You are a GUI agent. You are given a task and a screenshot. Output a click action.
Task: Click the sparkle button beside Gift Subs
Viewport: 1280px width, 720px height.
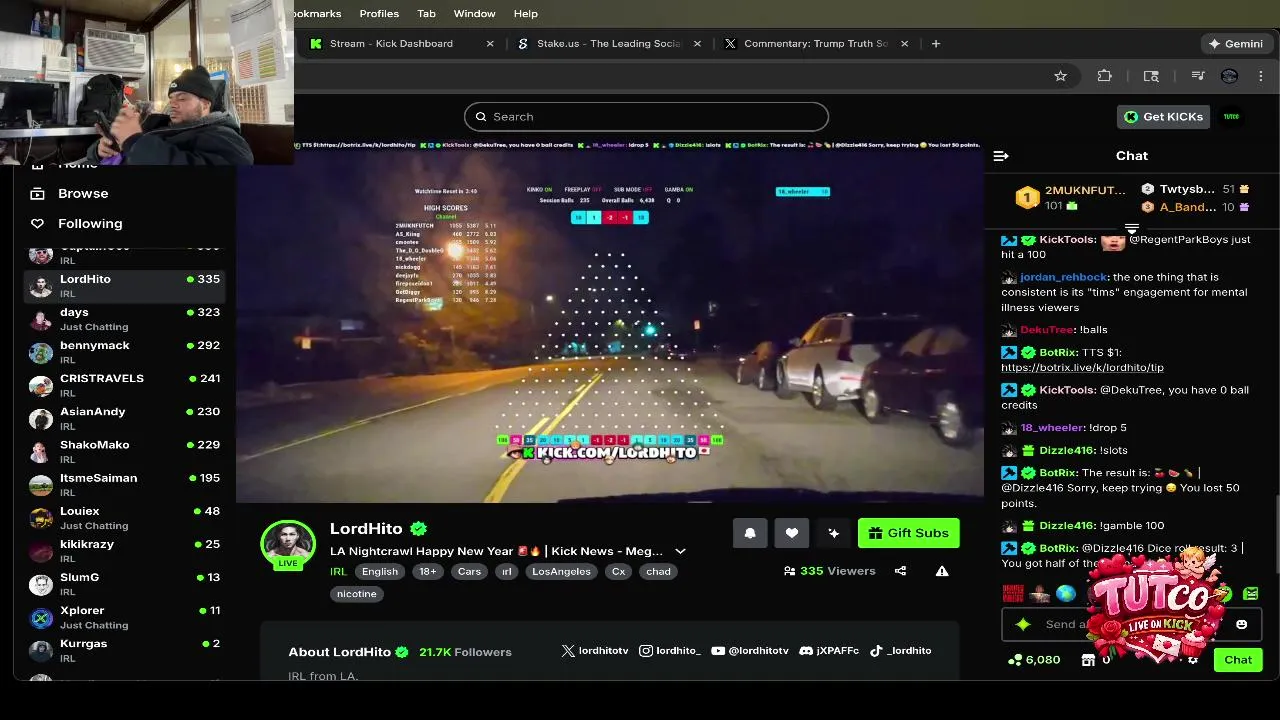coord(834,533)
